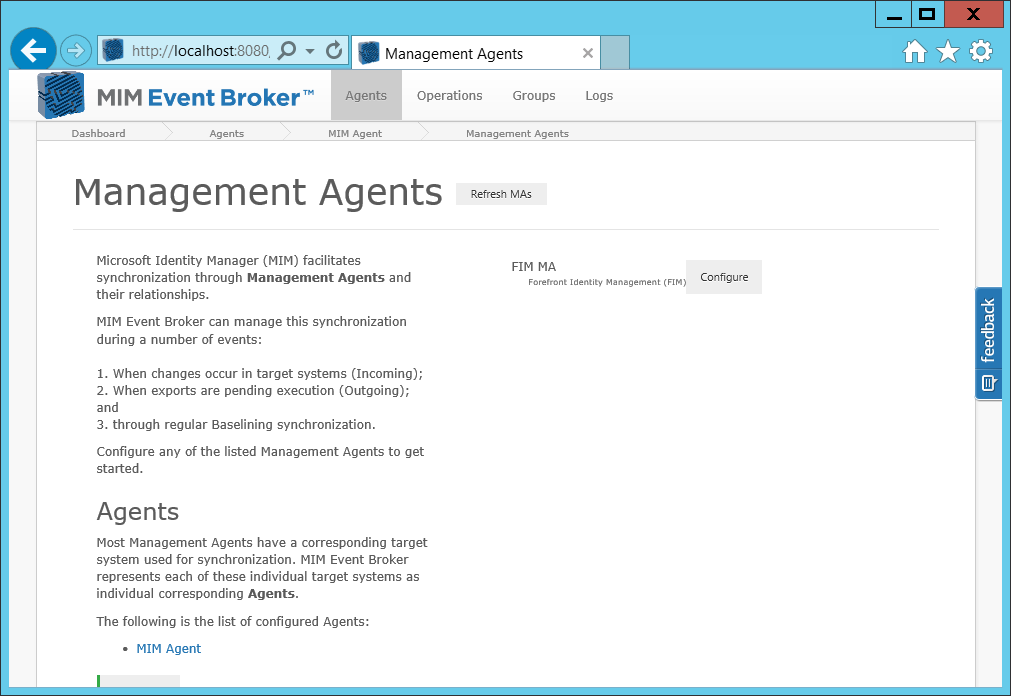Click the MIM Event Broker cube logo
This screenshot has width=1011, height=696.
pyautogui.click(x=61, y=95)
